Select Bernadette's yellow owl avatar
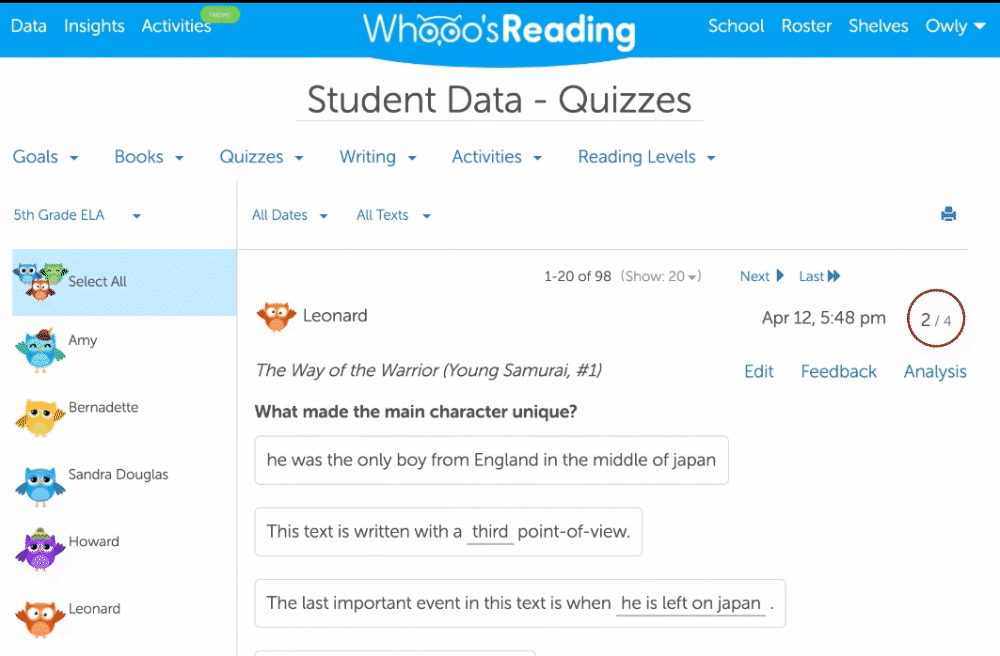Viewport: 1000px width, 656px height. pos(40,416)
